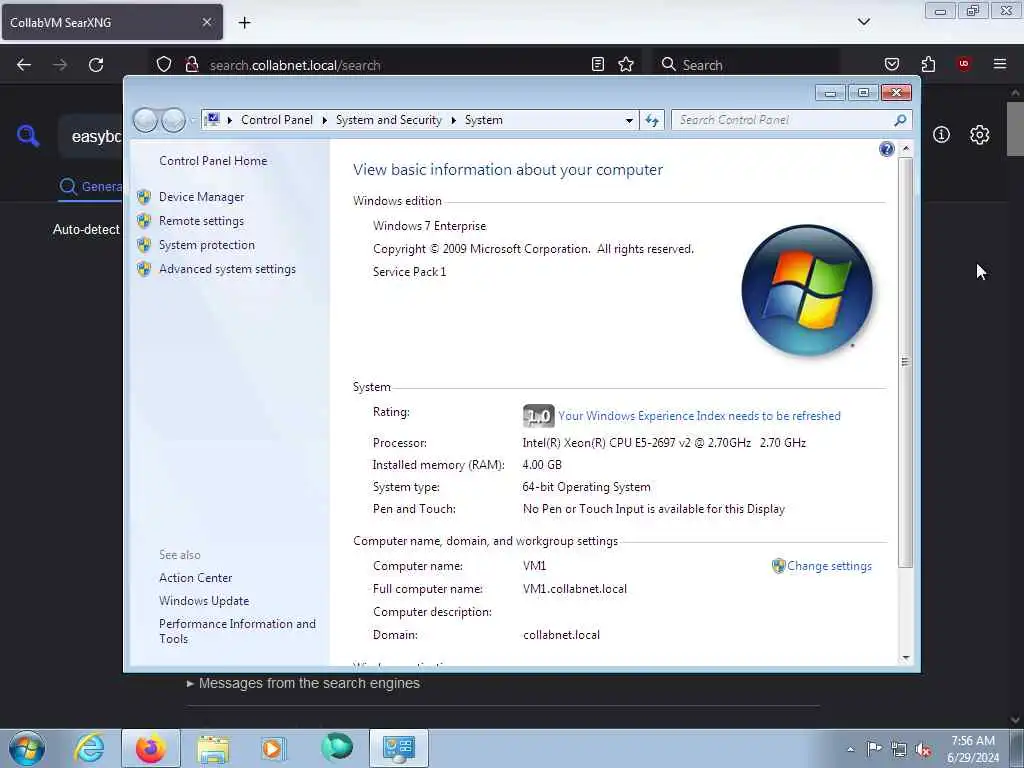This screenshot has height=768, width=1024.
Task: Open Advanced system settings
Action: pyautogui.click(x=227, y=269)
